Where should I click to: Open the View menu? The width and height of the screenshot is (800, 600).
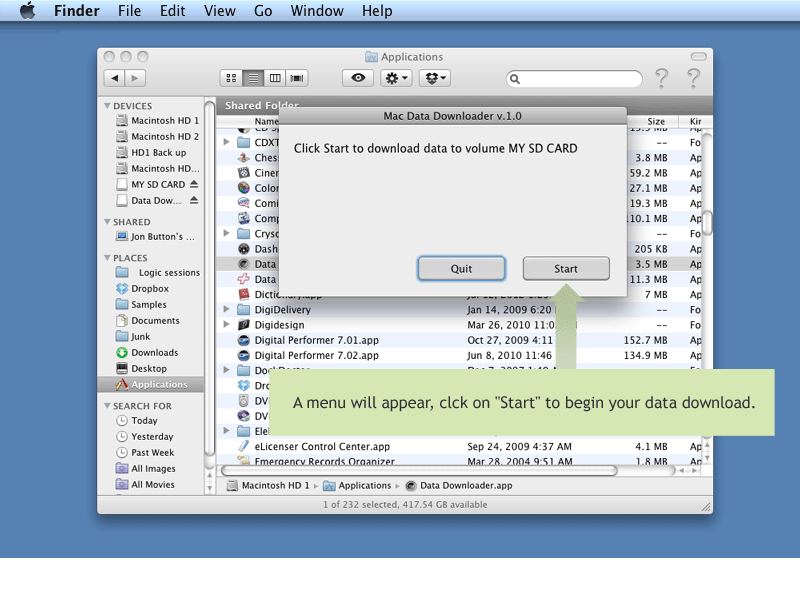pyautogui.click(x=219, y=11)
